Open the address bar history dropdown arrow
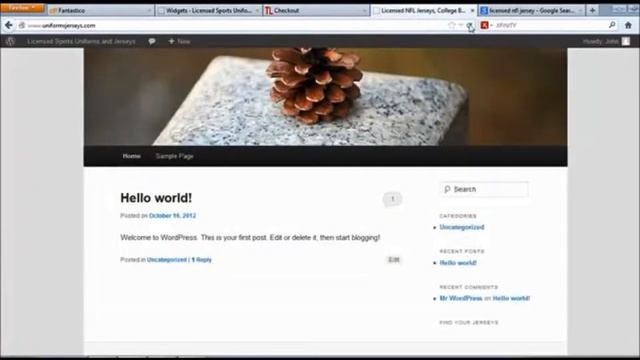The image size is (640, 360). [x=460, y=25]
